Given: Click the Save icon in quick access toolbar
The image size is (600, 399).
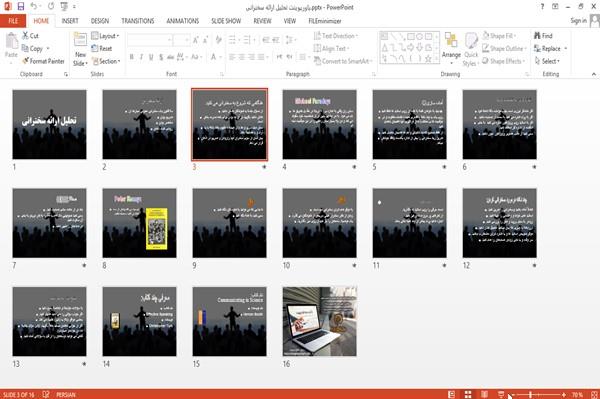Looking at the screenshot, I should click(21, 6).
